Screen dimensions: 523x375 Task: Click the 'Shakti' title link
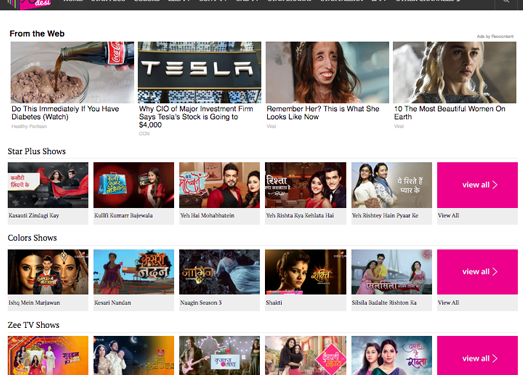(x=274, y=303)
